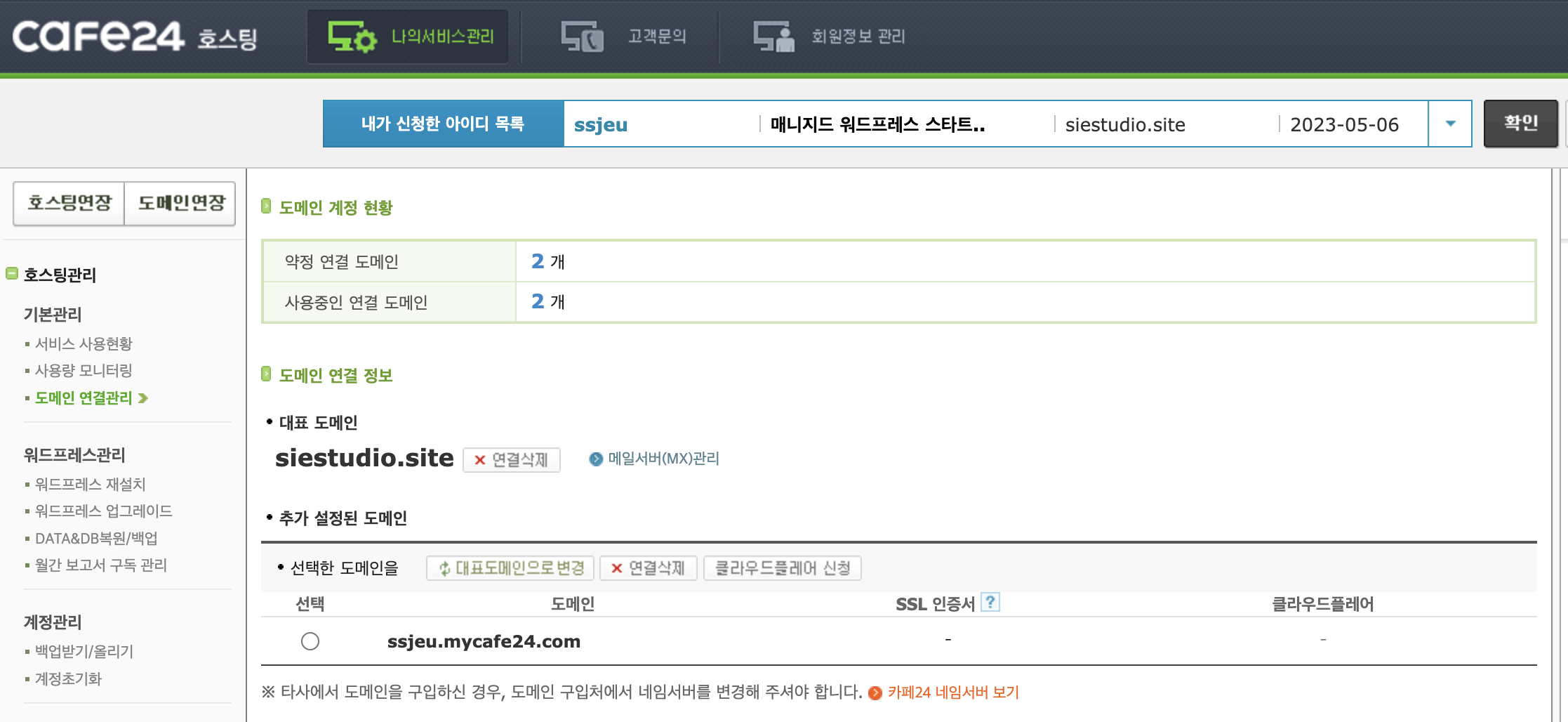Open 나의서비스관리 gear monitor icon
Viewport: 1568px width, 722px height.
point(352,37)
